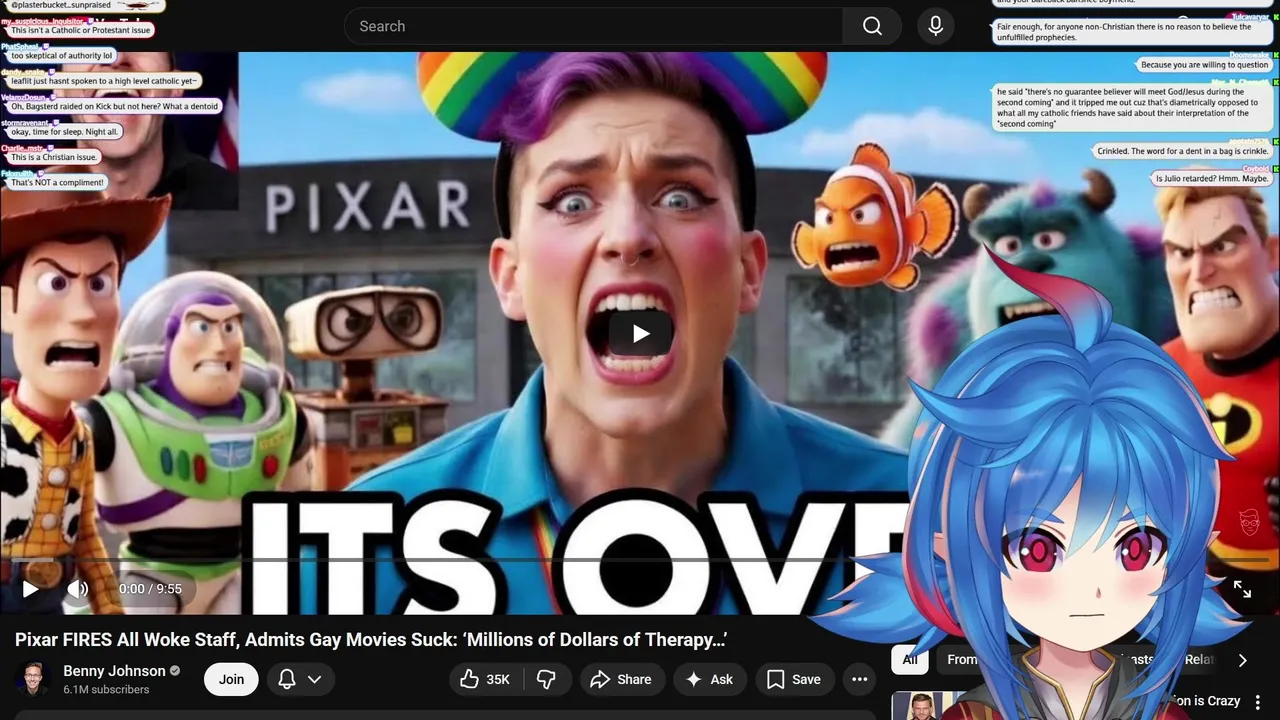
Task: Select the Related filter chip
Action: coord(1200,659)
